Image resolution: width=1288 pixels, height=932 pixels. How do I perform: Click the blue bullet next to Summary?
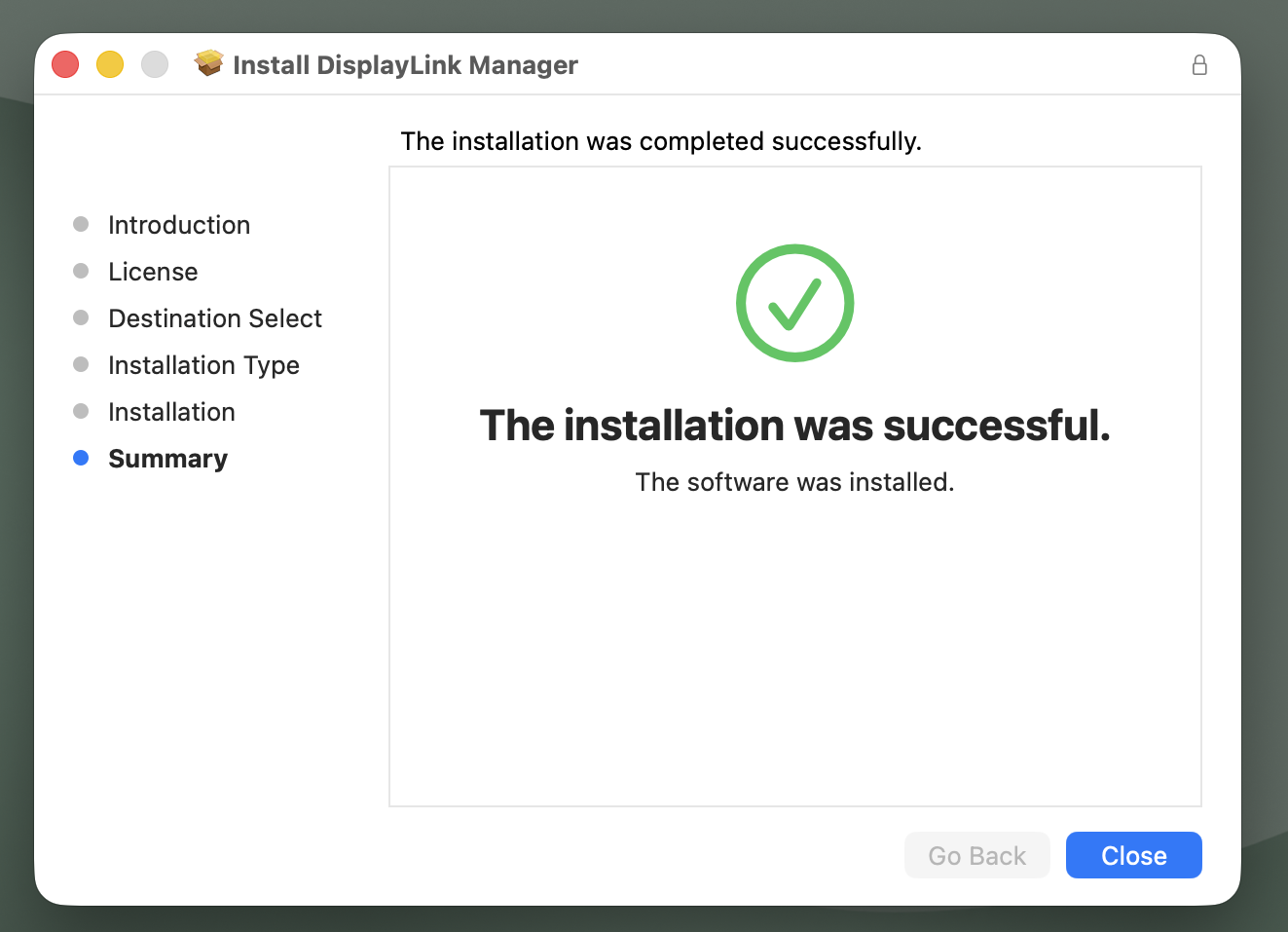[81, 458]
